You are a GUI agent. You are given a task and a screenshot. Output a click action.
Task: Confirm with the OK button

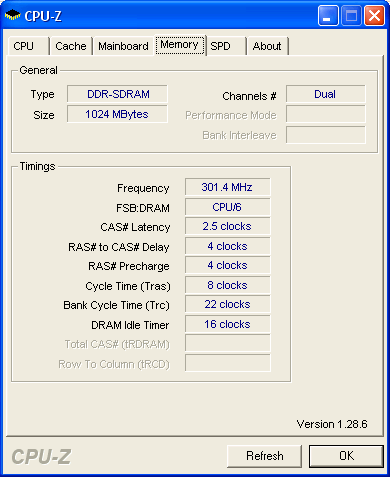click(x=346, y=456)
